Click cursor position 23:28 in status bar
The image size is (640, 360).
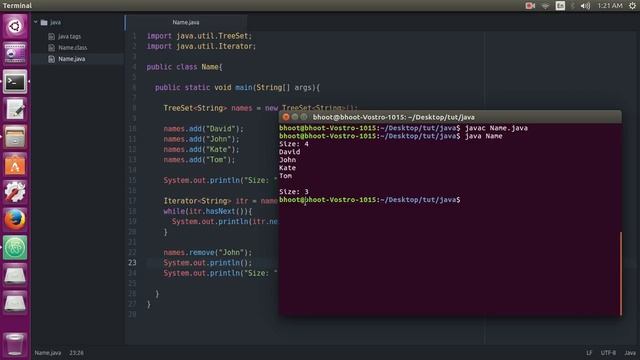[76, 353]
